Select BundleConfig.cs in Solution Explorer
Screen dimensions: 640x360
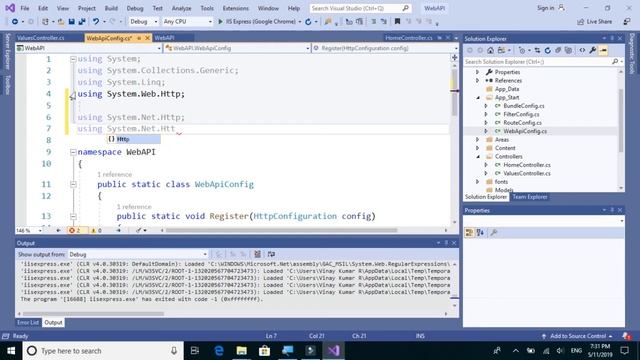pos(524,106)
